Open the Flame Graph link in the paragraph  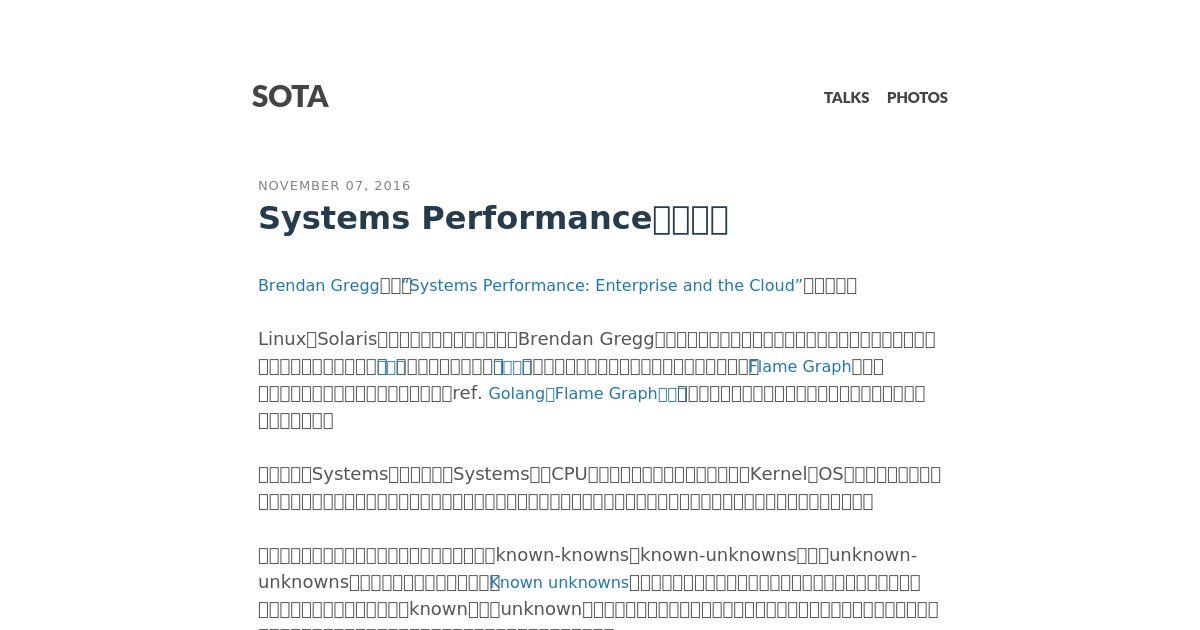click(800, 367)
